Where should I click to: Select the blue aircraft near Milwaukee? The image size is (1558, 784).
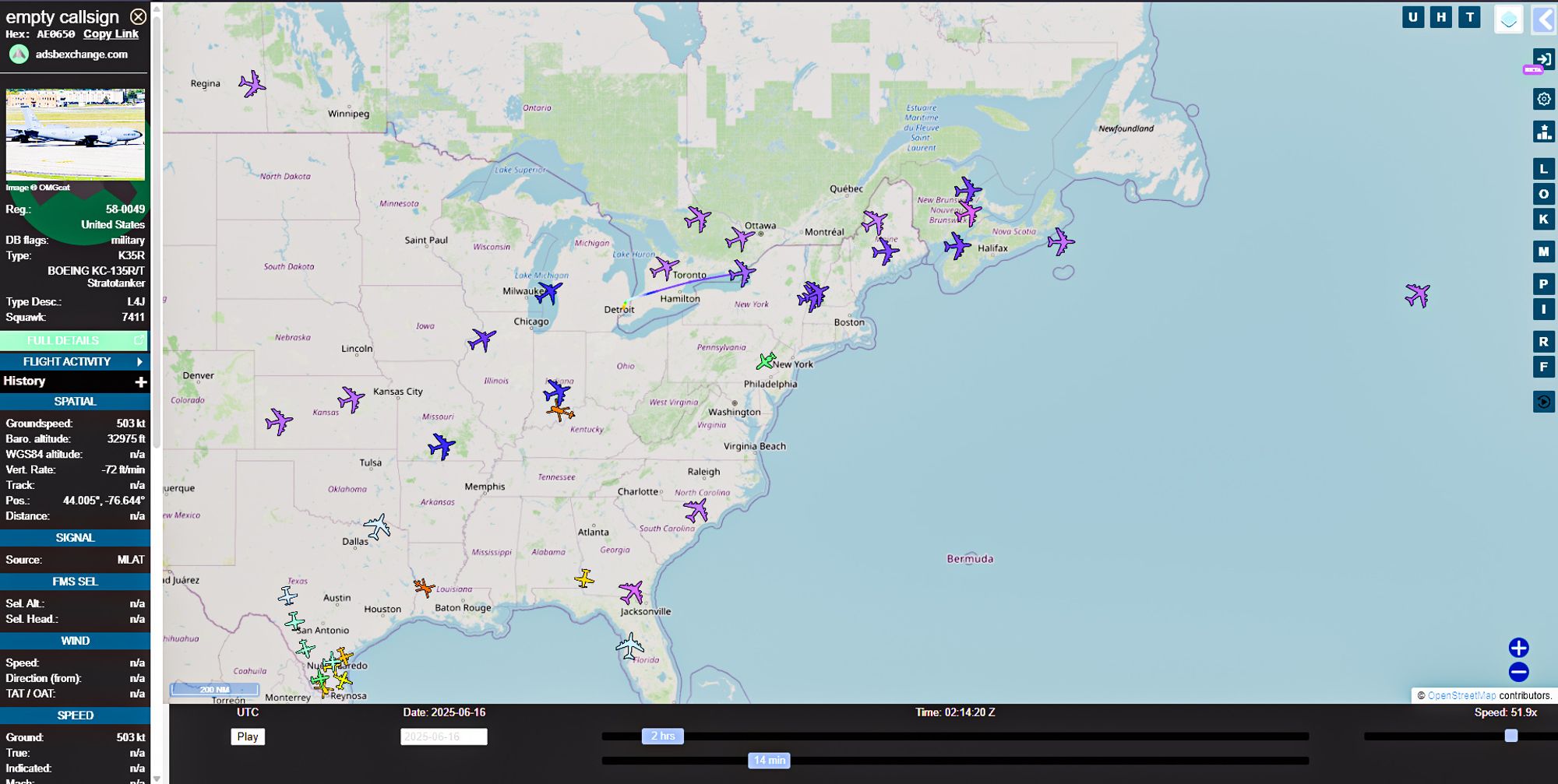pyautogui.click(x=548, y=293)
